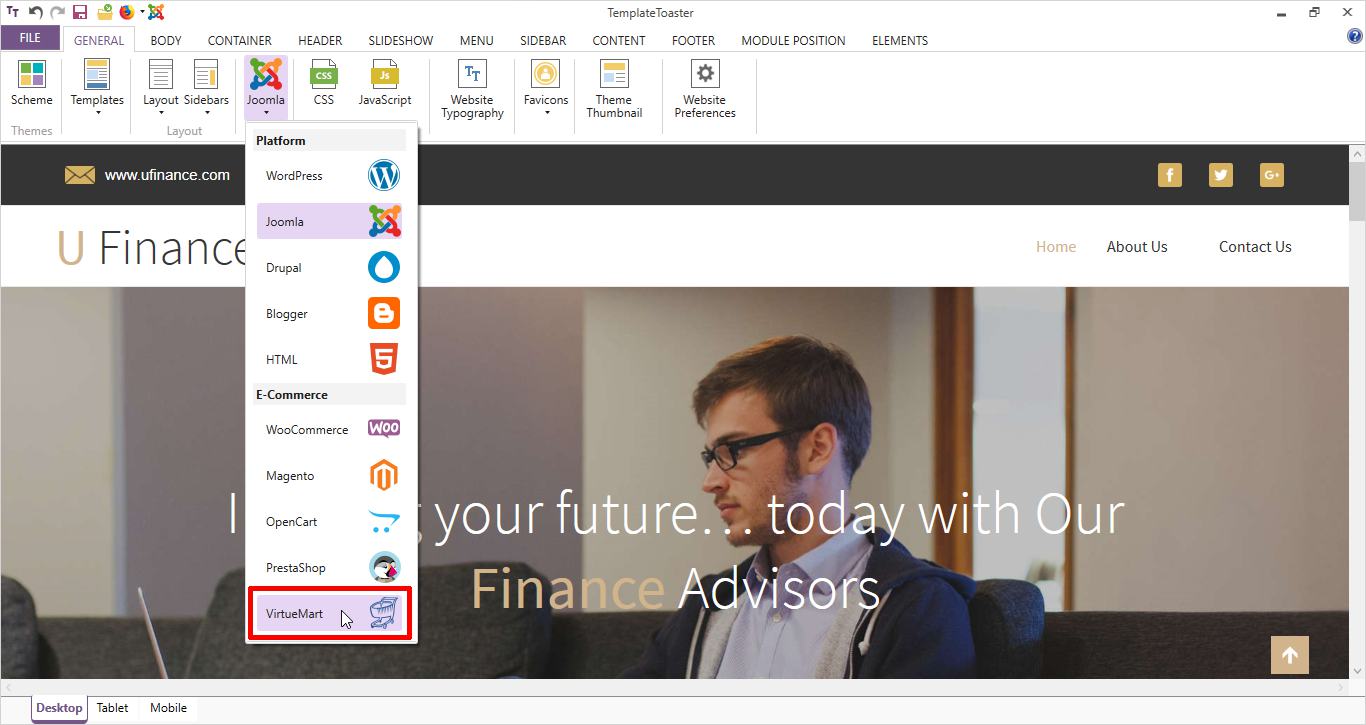Open the JavaScript editor icon
1366x725 pixels.
385,76
